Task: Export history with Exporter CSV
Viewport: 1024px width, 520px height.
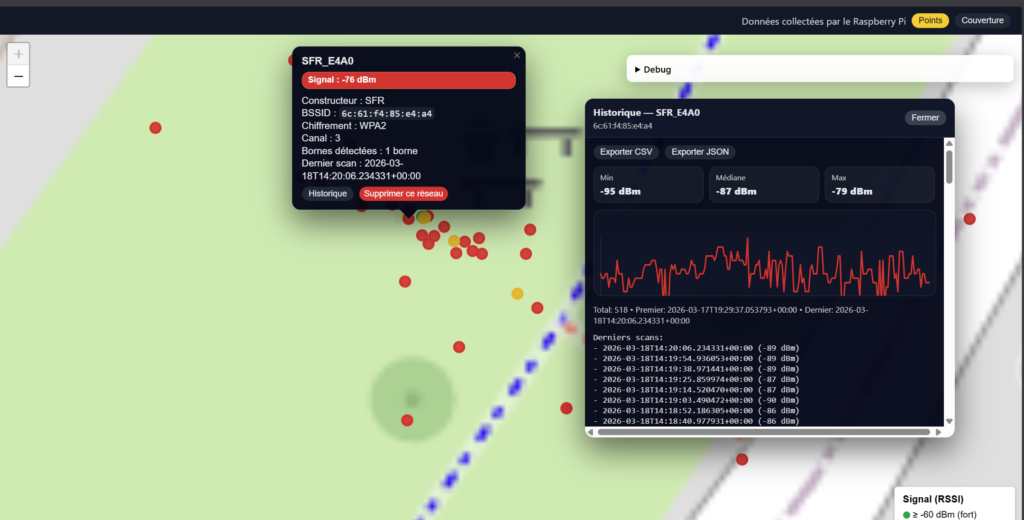Action: 626,152
